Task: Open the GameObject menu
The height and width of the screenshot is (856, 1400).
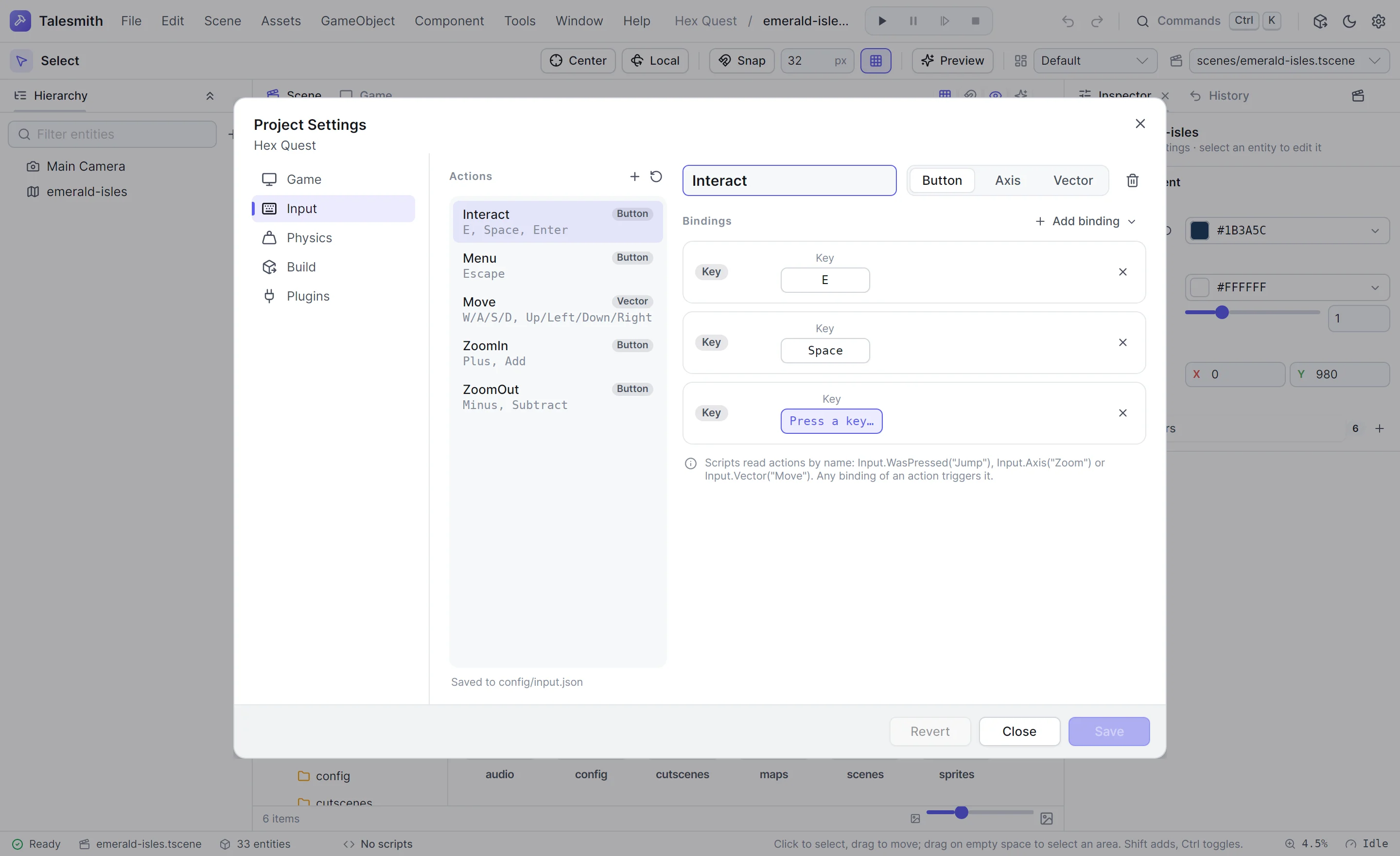Action: click(x=357, y=21)
